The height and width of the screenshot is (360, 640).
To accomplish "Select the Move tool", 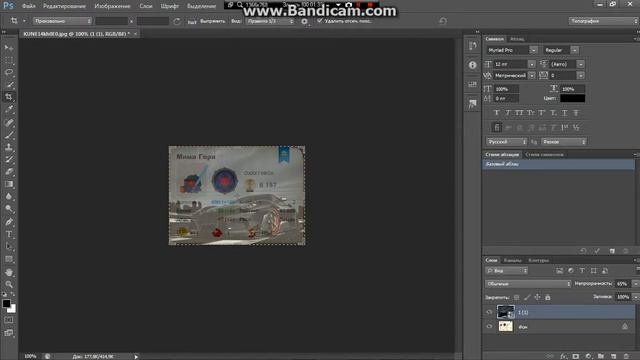I will point(9,48).
